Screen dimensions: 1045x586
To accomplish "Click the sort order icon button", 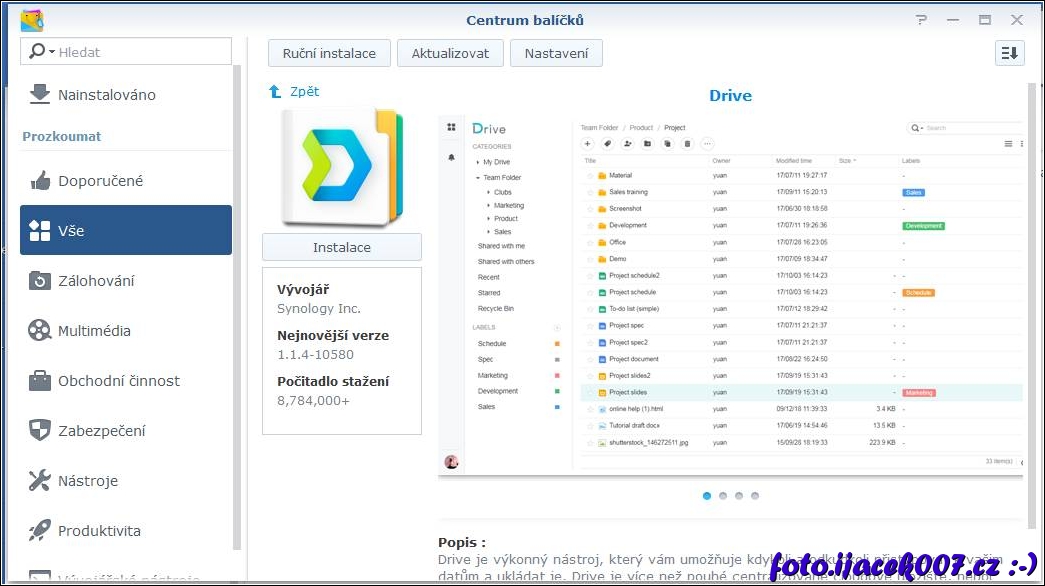I will [x=1009, y=53].
